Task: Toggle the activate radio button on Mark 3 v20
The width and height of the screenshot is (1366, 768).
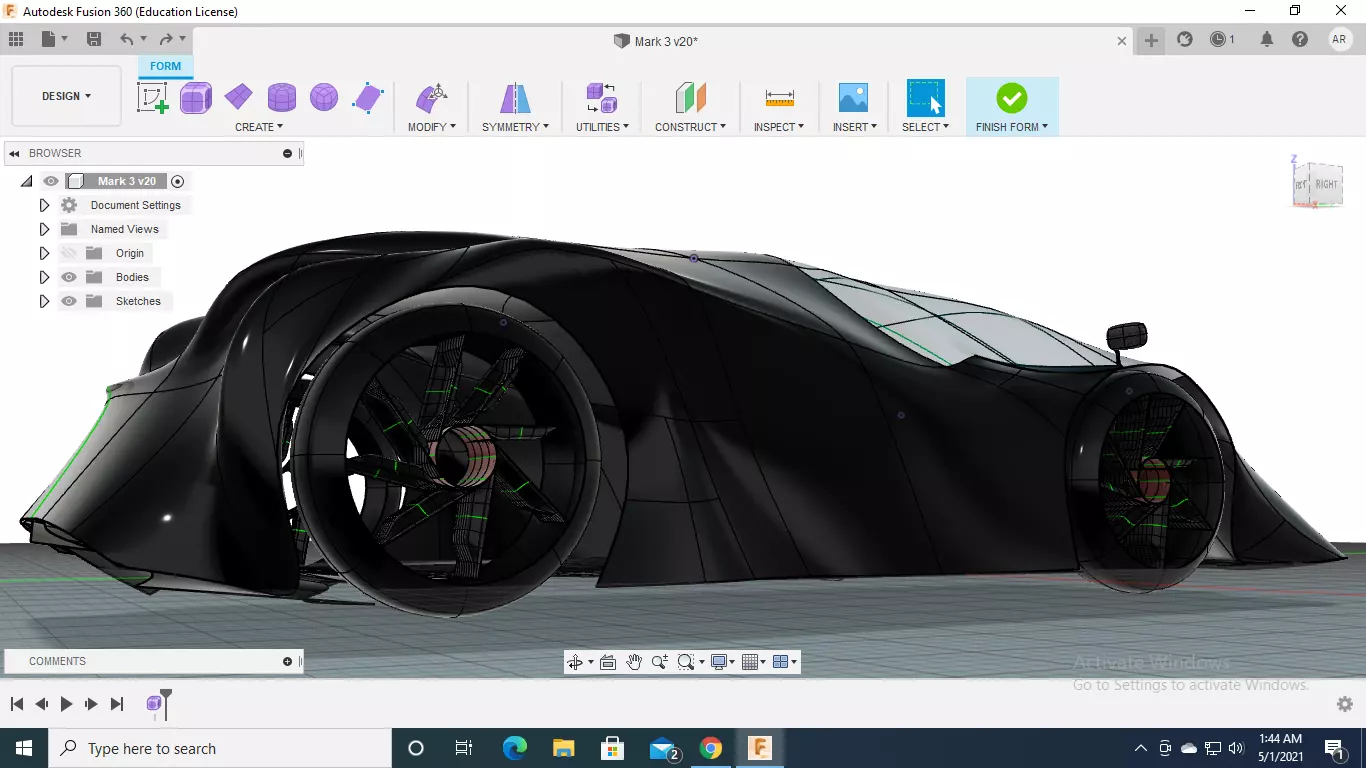Action: click(x=177, y=181)
